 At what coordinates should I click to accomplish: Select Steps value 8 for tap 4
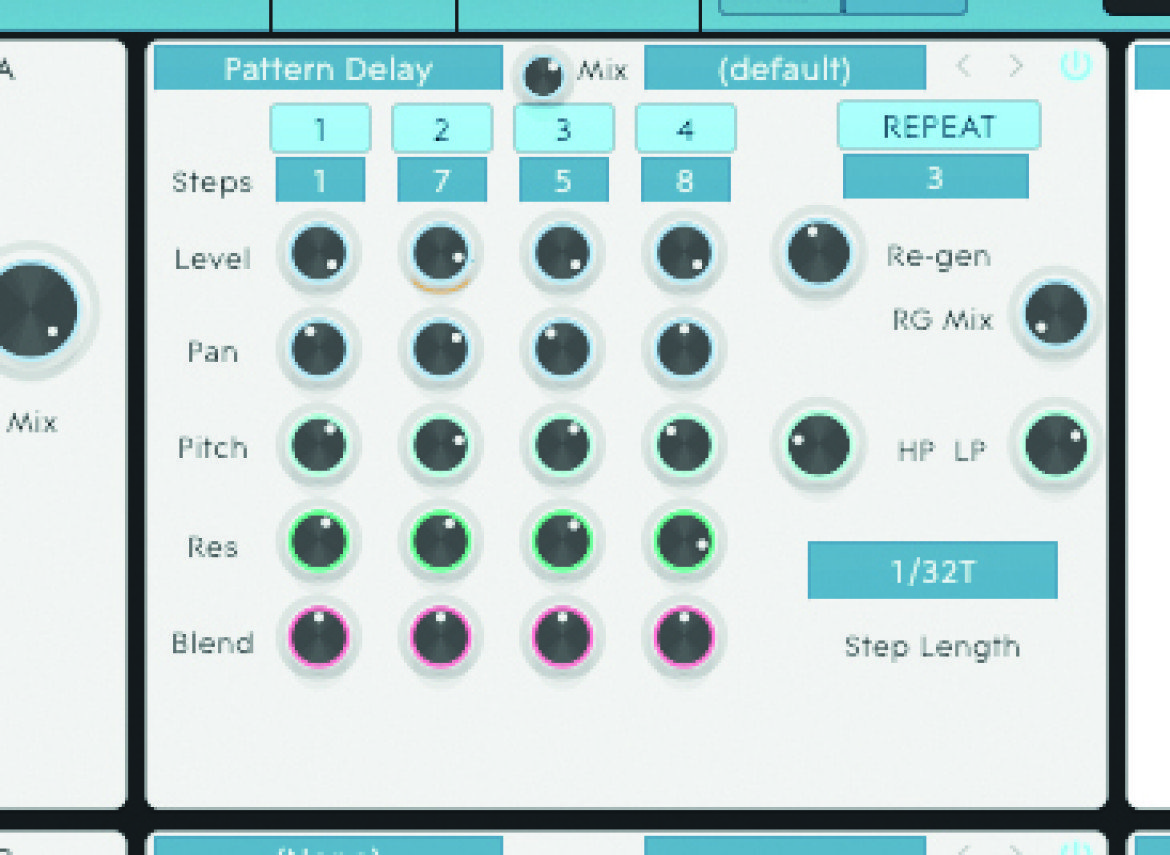pyautogui.click(x=685, y=179)
